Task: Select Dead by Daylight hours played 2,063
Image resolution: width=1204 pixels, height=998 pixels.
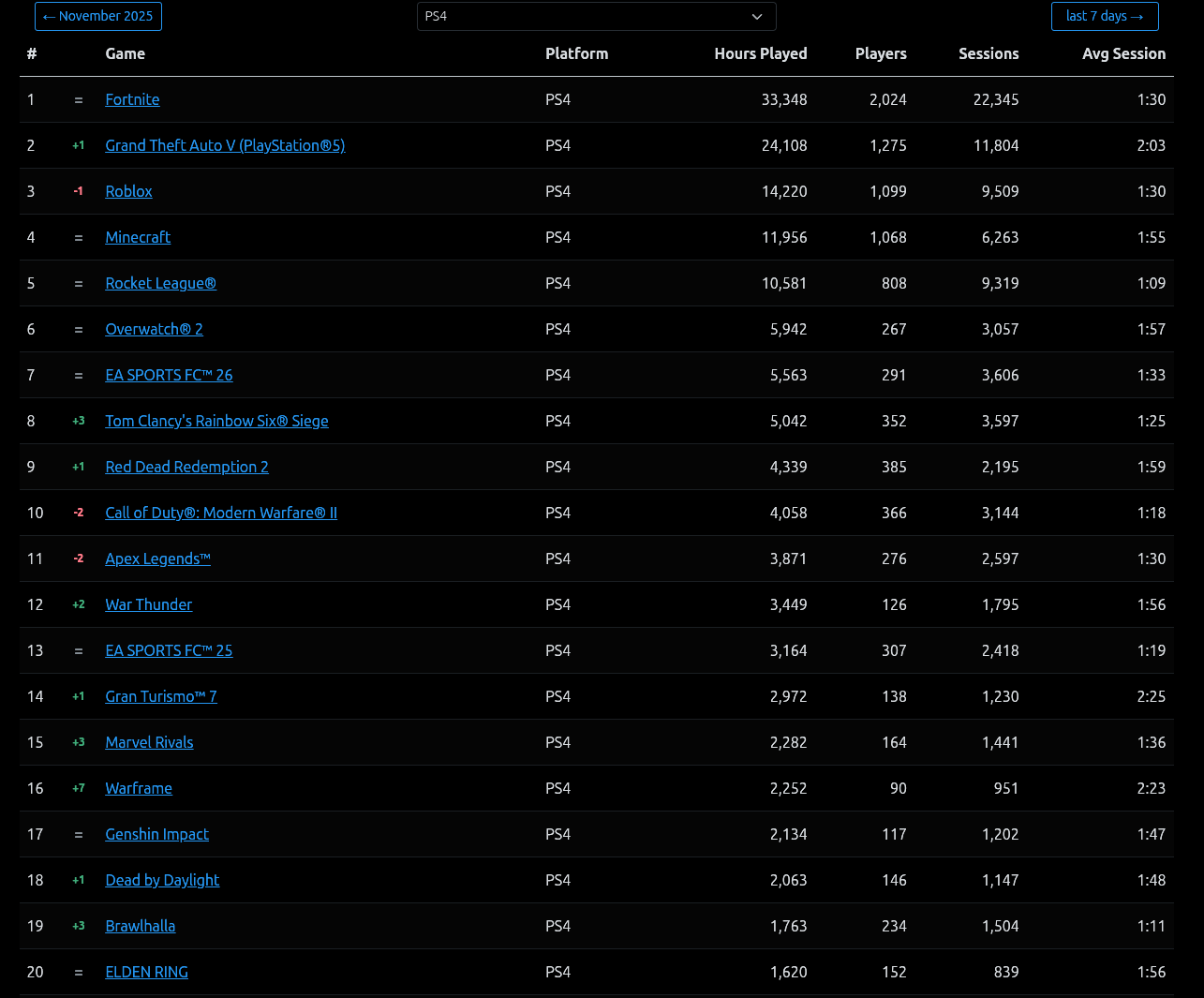Action: [x=788, y=880]
